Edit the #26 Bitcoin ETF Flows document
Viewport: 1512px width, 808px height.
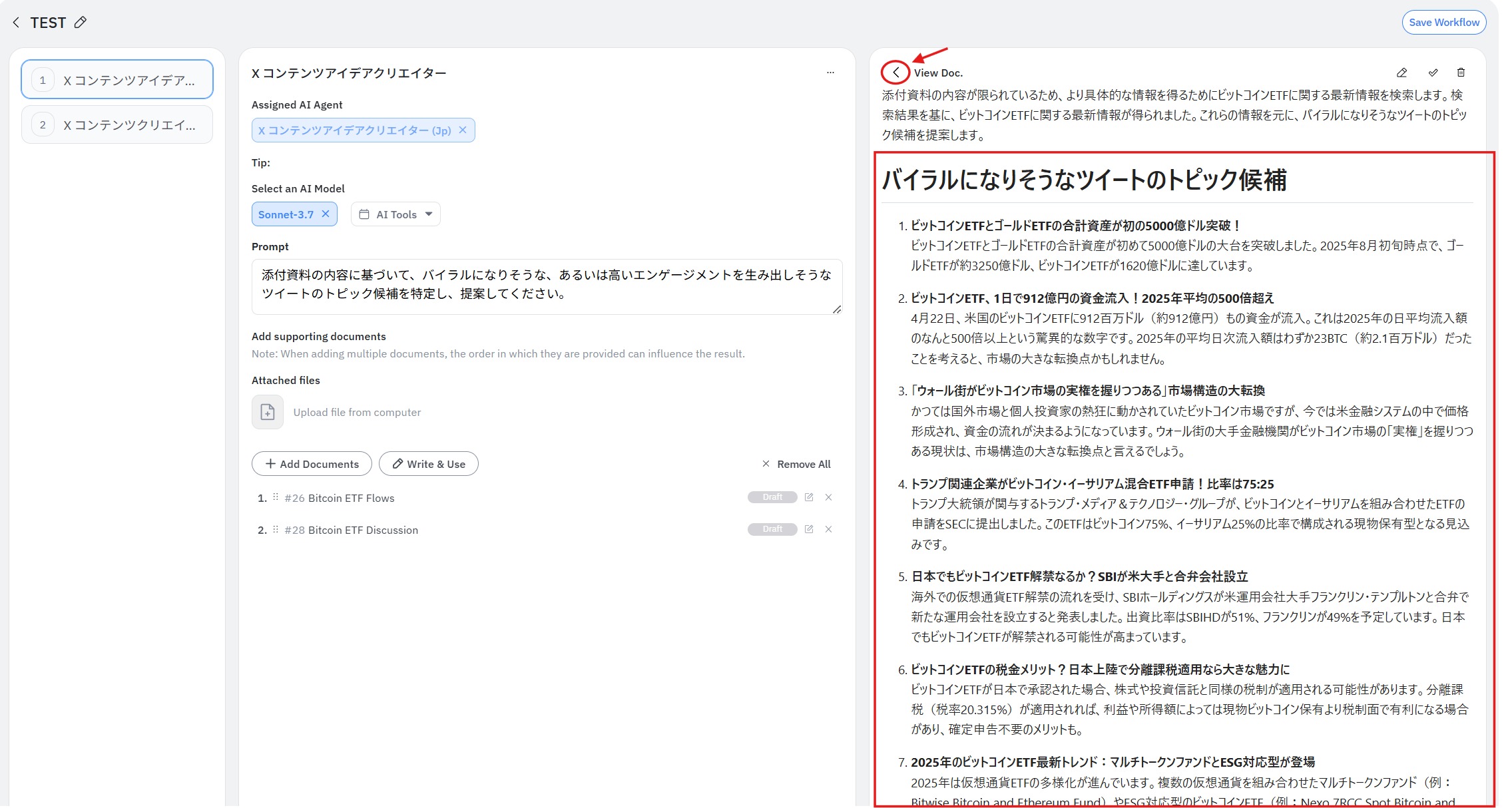pyautogui.click(x=809, y=497)
